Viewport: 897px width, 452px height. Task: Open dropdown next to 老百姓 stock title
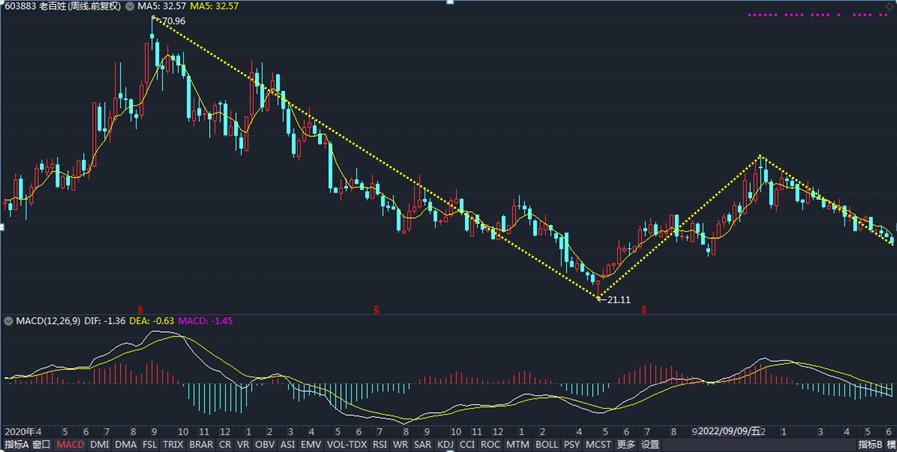coord(129,6)
